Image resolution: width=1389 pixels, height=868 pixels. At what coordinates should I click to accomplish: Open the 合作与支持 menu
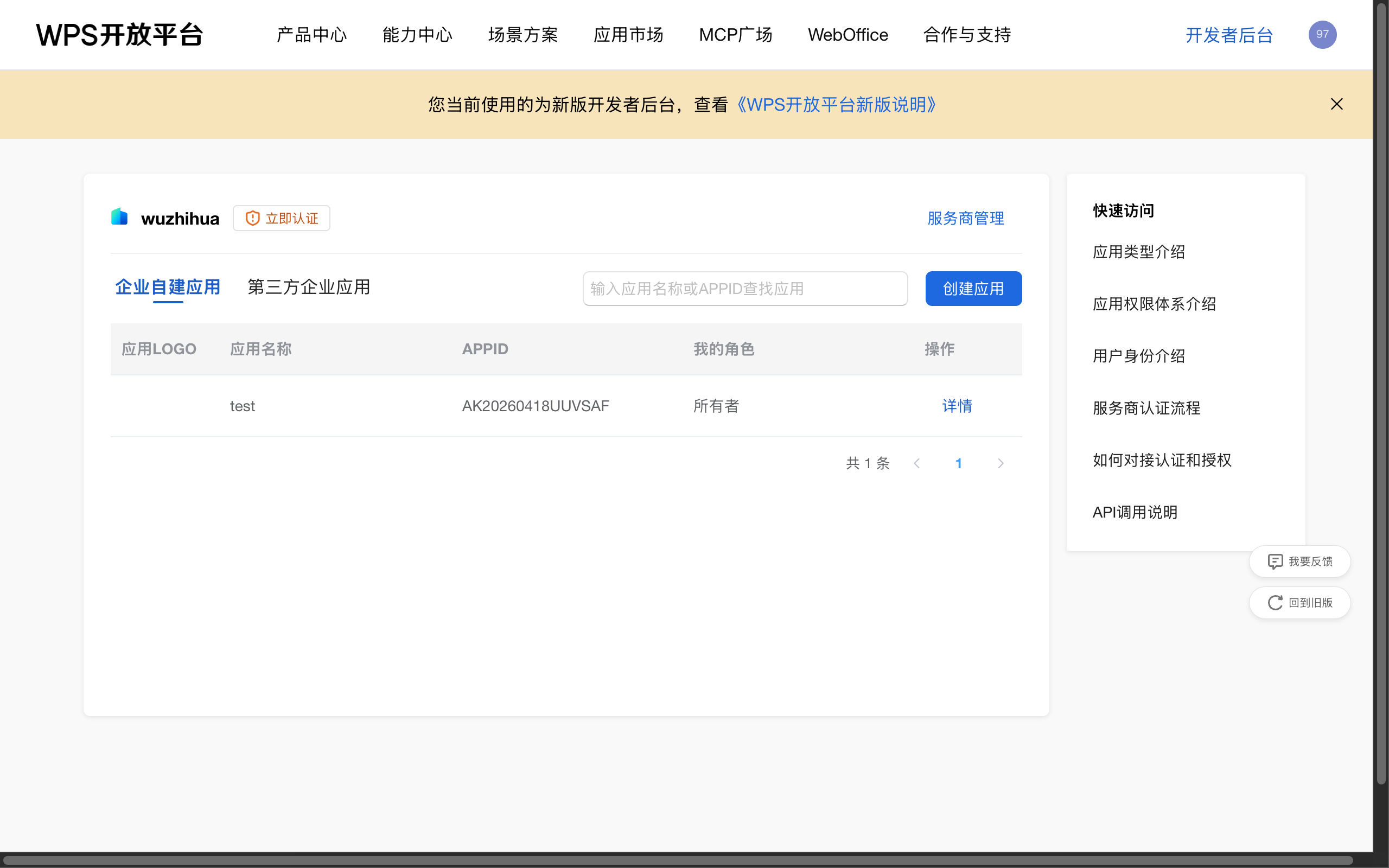[966, 34]
